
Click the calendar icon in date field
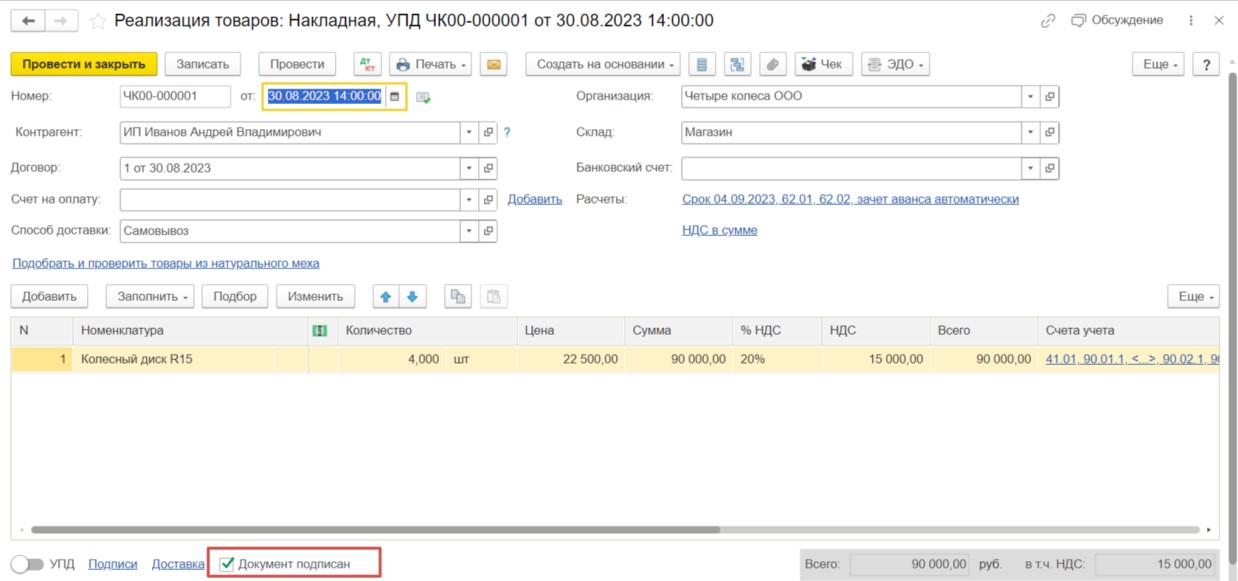pyautogui.click(x=395, y=97)
